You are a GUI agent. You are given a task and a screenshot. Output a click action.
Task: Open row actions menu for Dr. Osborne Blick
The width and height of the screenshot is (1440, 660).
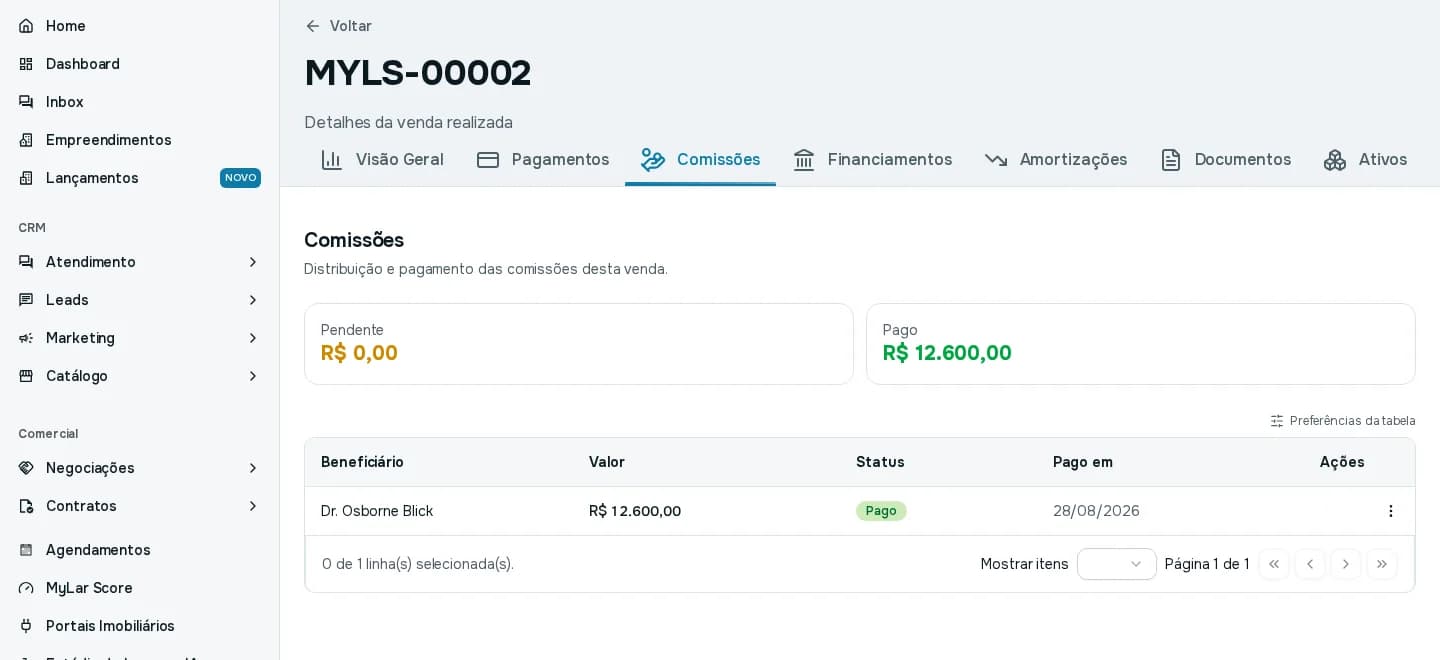(1390, 511)
